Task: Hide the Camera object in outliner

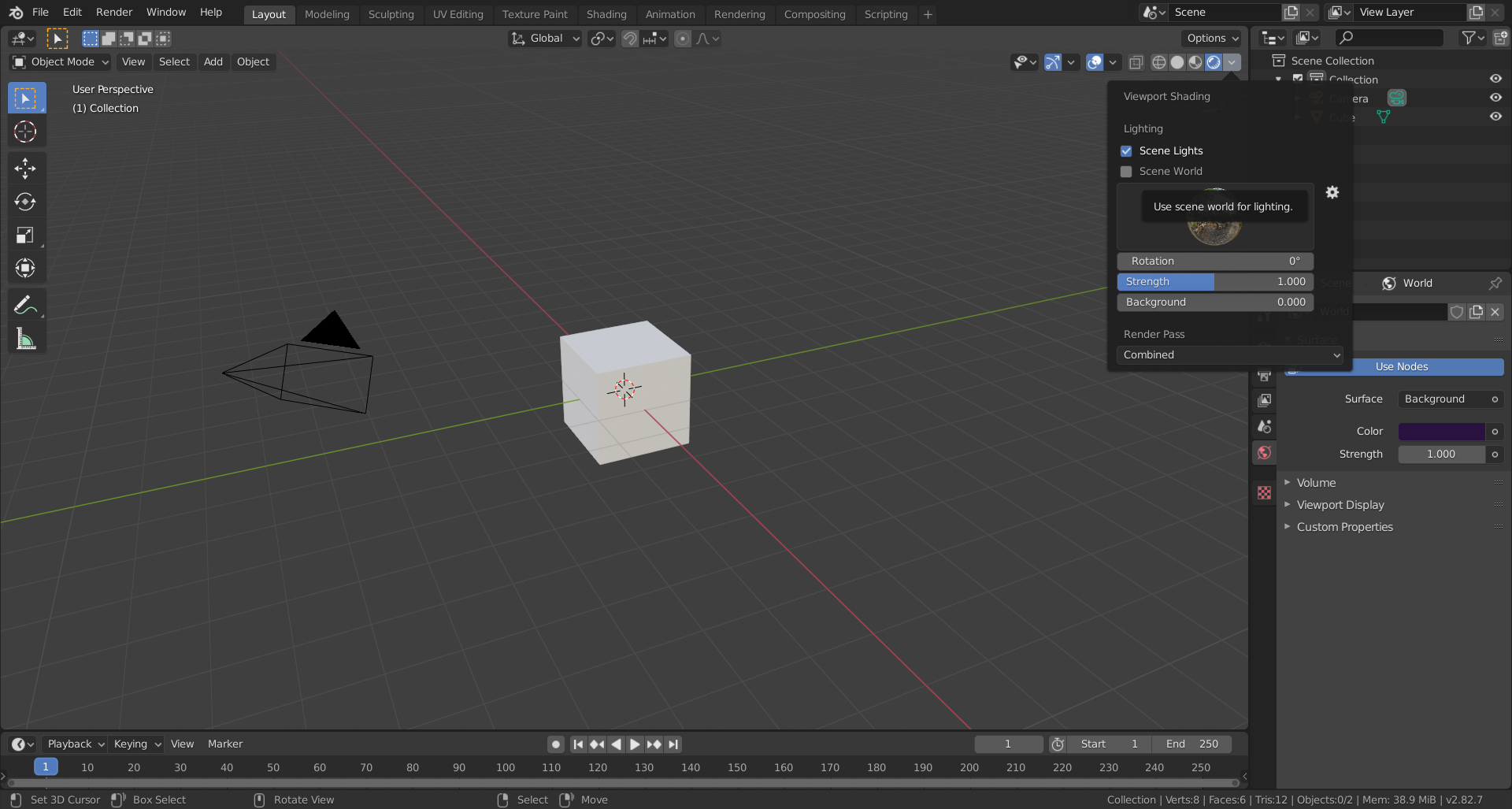Action: pos(1495,98)
